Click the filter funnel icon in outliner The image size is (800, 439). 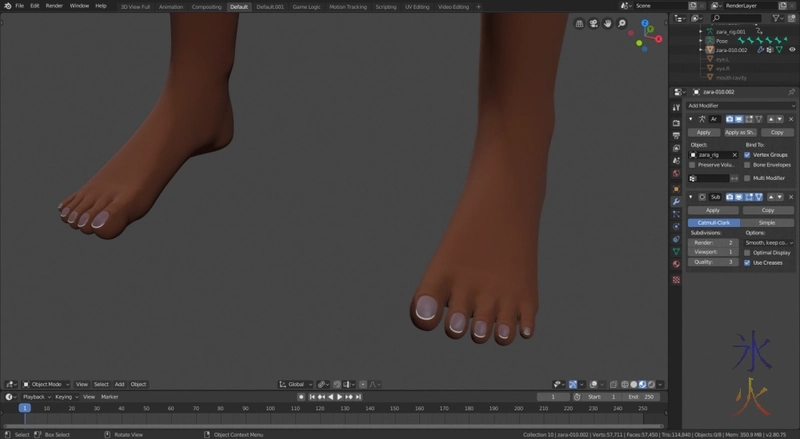(x=778, y=18)
